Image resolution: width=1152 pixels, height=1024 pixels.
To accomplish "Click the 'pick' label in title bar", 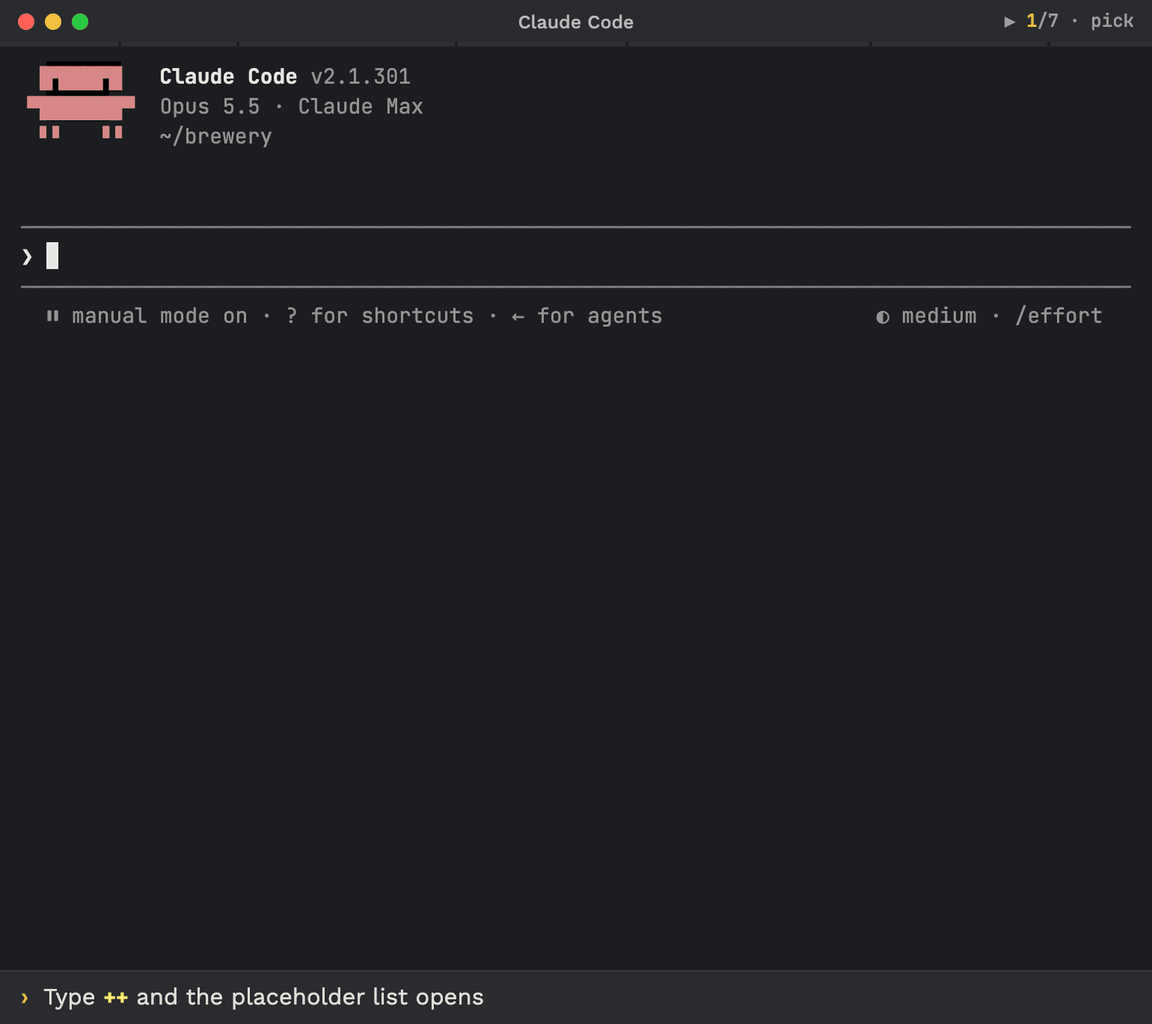I will coord(1112,21).
